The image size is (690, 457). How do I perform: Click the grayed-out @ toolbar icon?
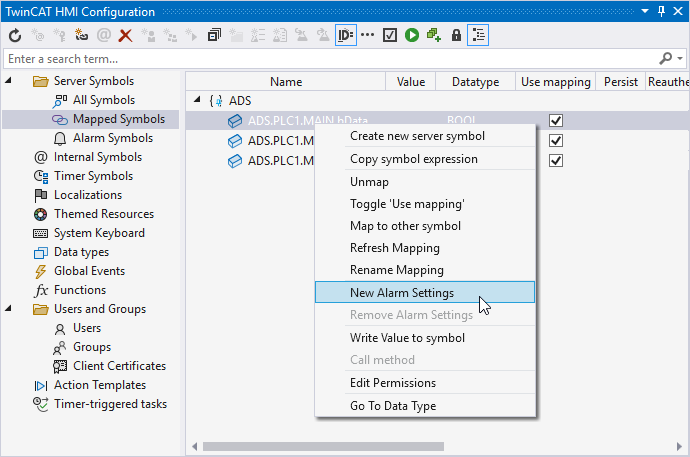coord(104,35)
